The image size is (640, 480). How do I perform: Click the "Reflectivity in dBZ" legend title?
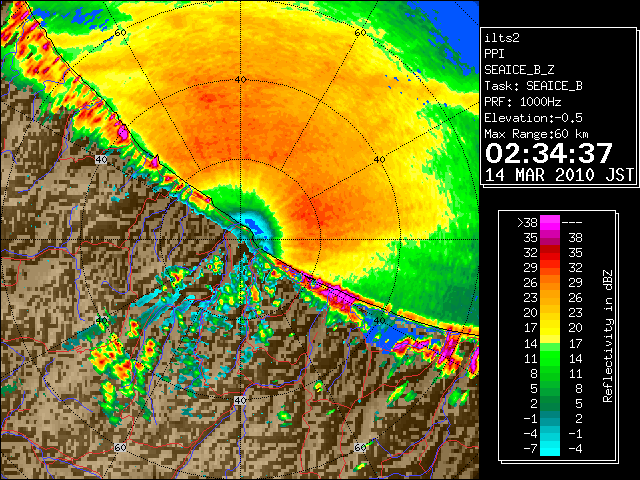click(608, 336)
